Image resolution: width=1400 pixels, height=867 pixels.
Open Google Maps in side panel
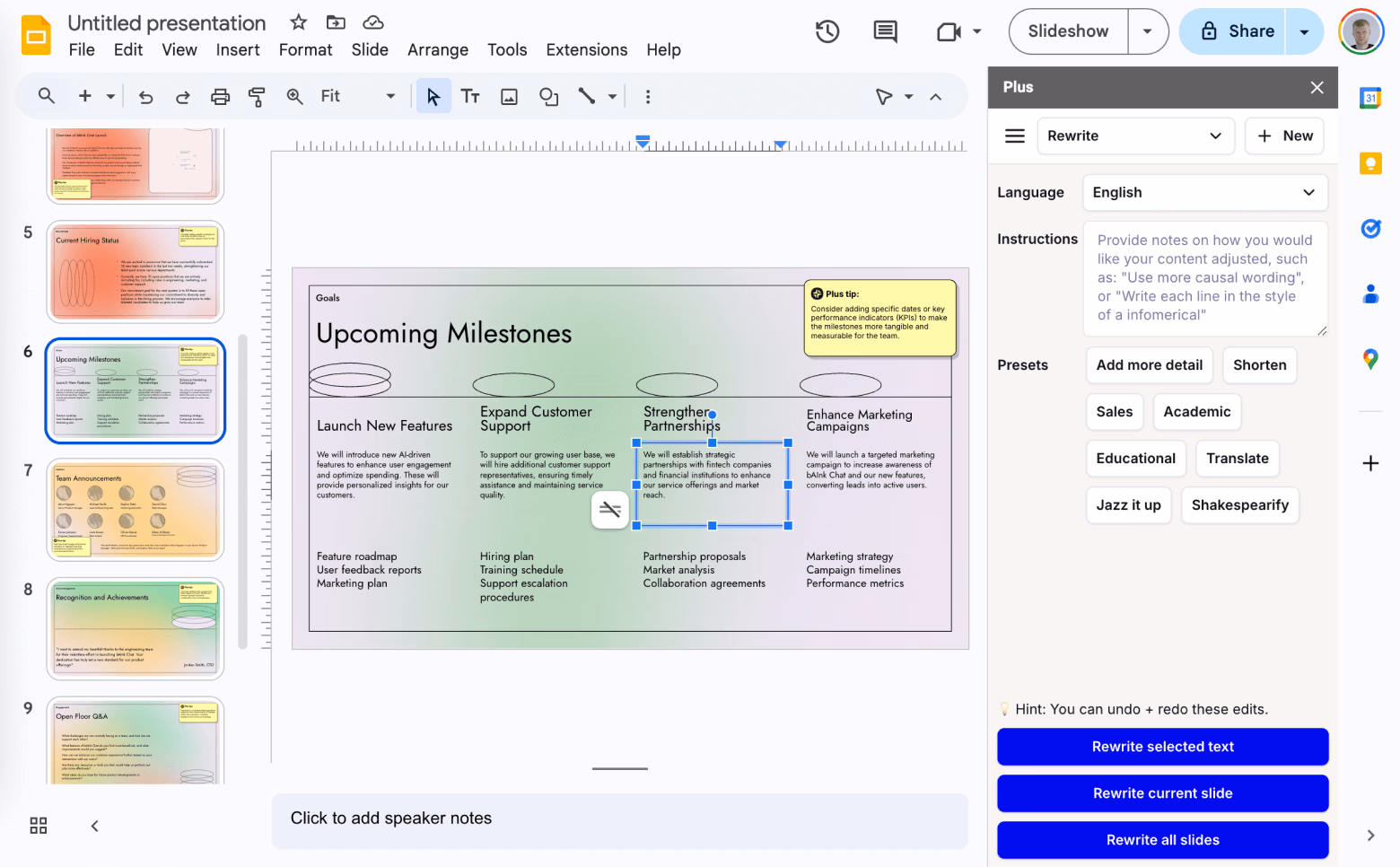click(x=1370, y=359)
